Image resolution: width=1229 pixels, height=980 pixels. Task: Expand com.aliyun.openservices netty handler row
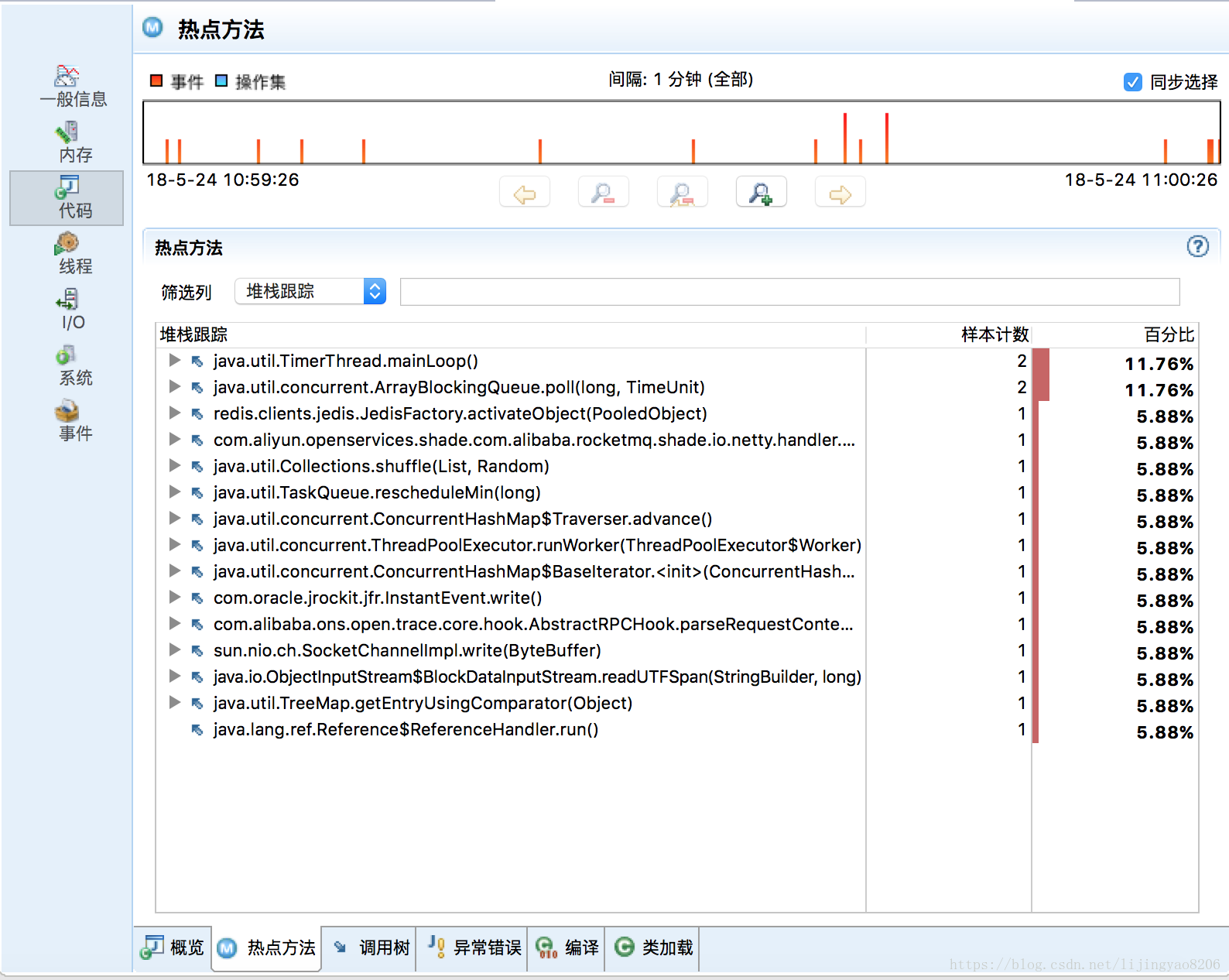point(175,439)
